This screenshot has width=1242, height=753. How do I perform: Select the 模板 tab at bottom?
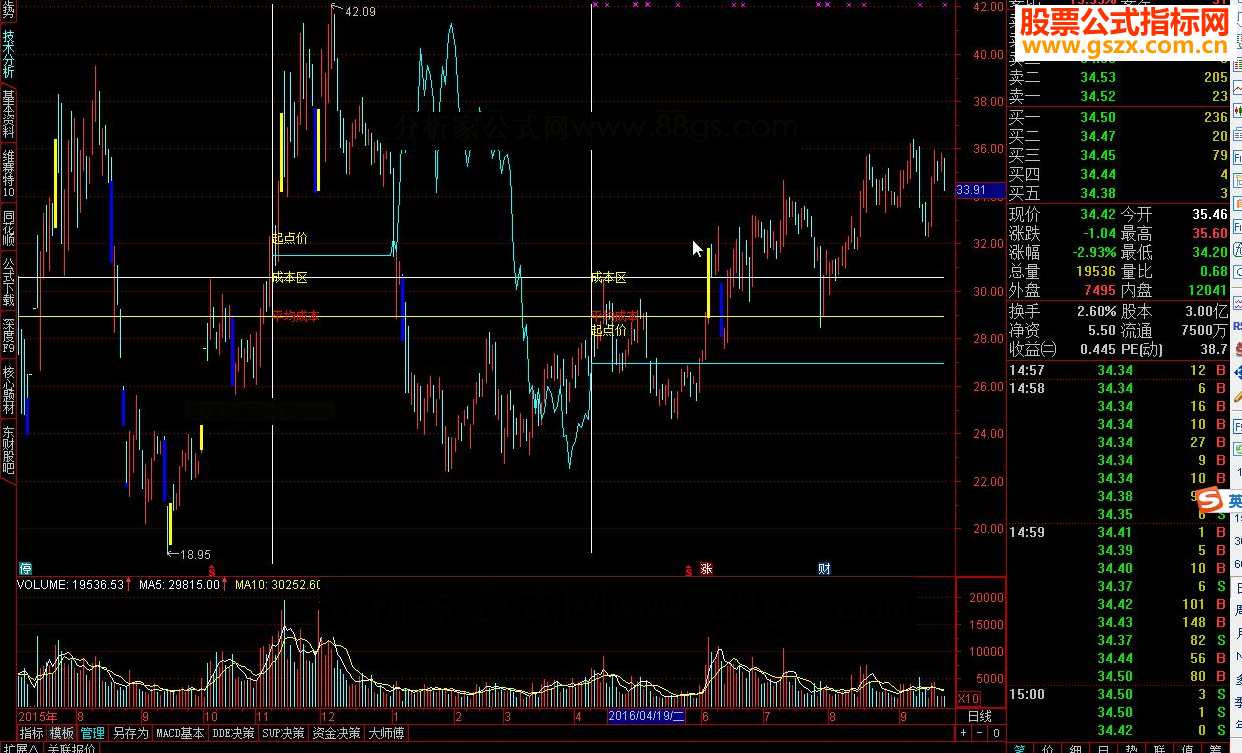(62, 733)
